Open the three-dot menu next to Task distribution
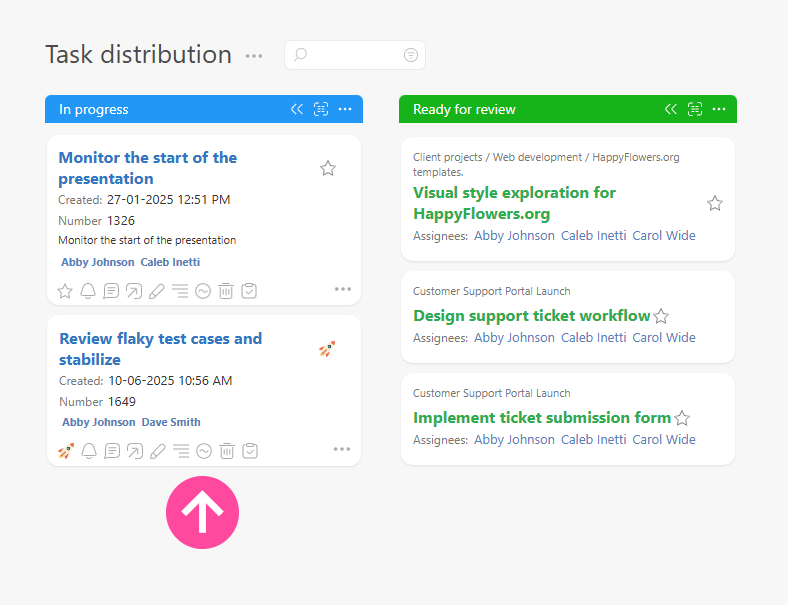Viewport: 788px width, 605px height. 254,56
